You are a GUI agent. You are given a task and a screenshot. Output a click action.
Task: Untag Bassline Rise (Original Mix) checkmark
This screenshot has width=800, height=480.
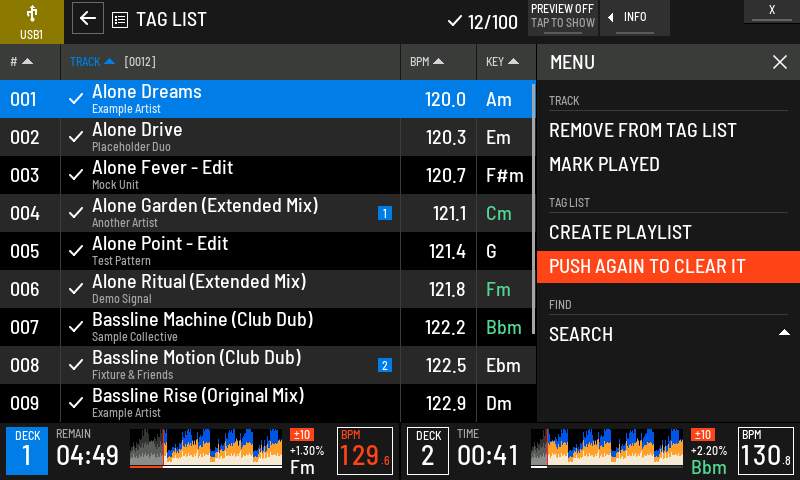click(x=76, y=403)
